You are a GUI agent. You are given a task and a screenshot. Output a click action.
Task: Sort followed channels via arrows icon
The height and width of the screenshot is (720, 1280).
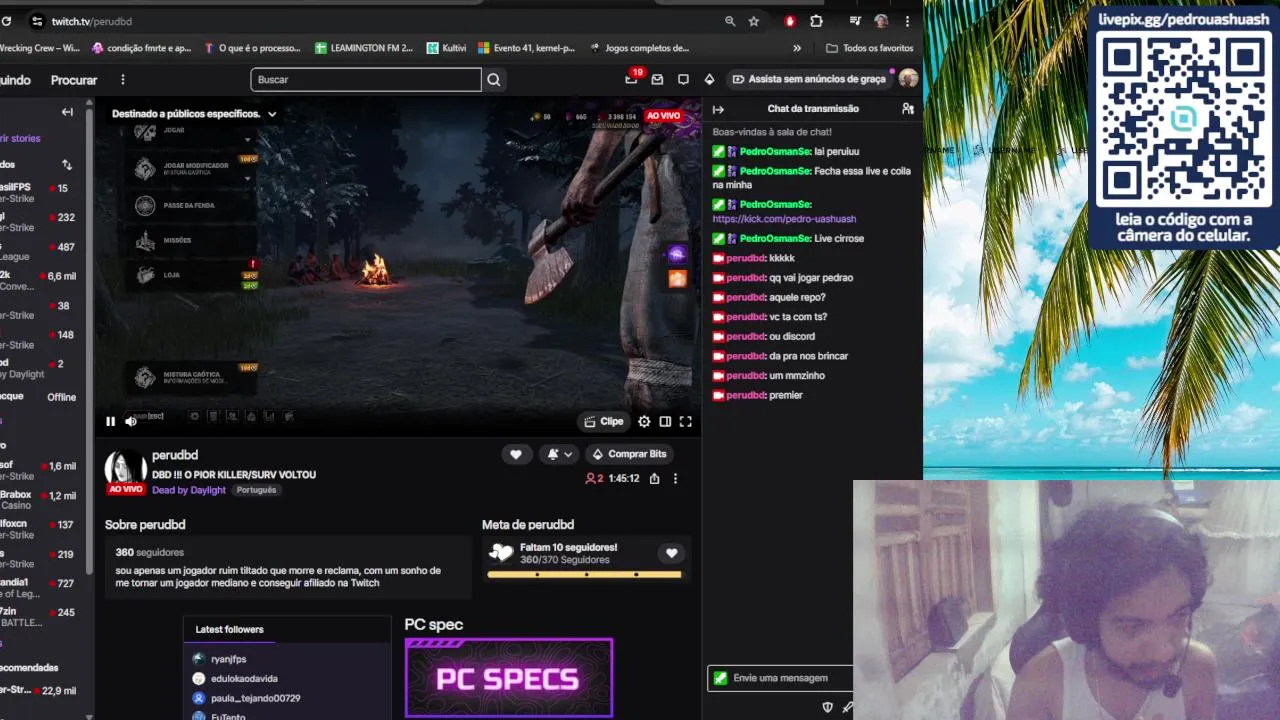tap(67, 165)
